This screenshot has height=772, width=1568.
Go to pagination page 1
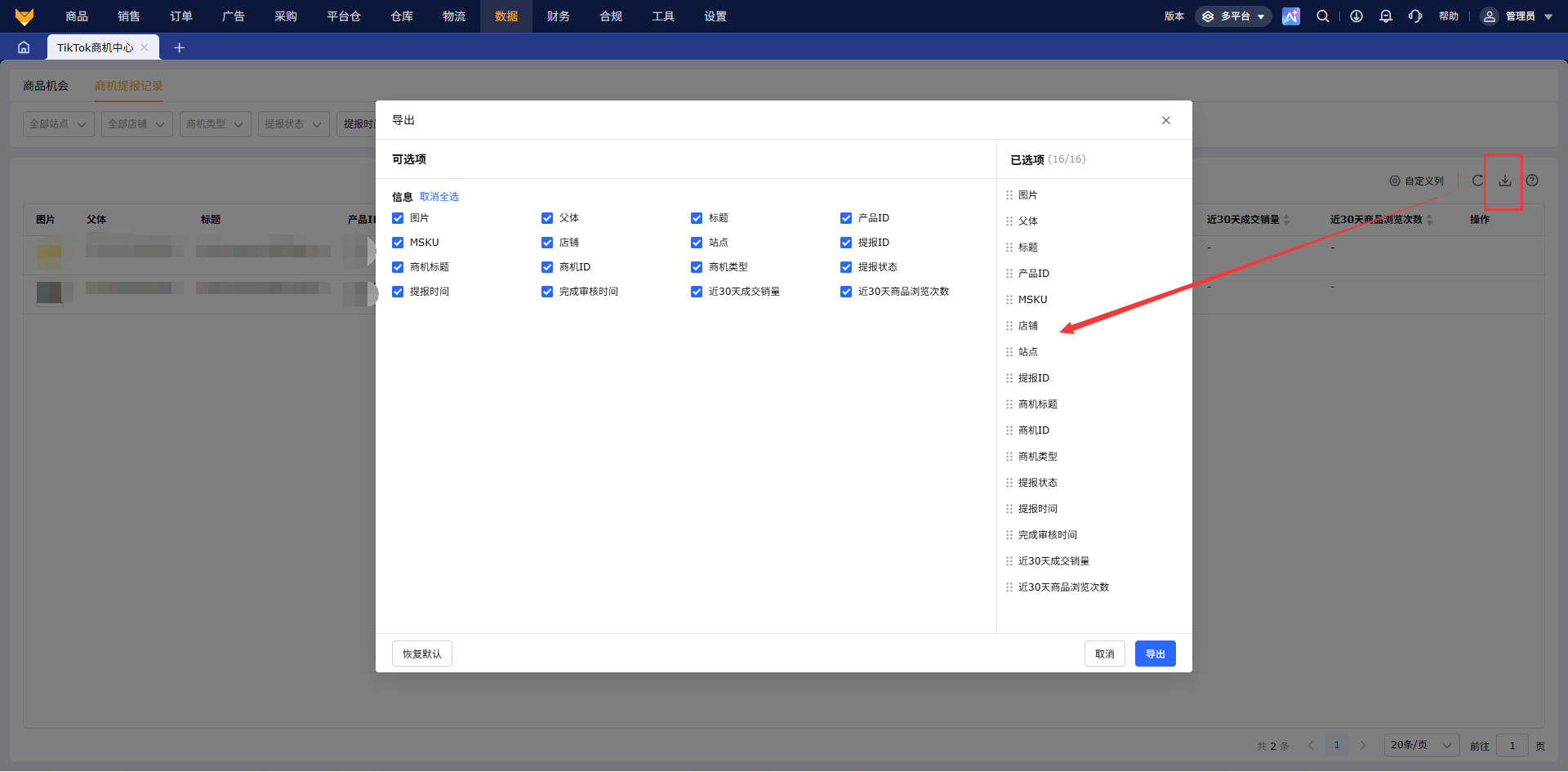(x=1337, y=745)
